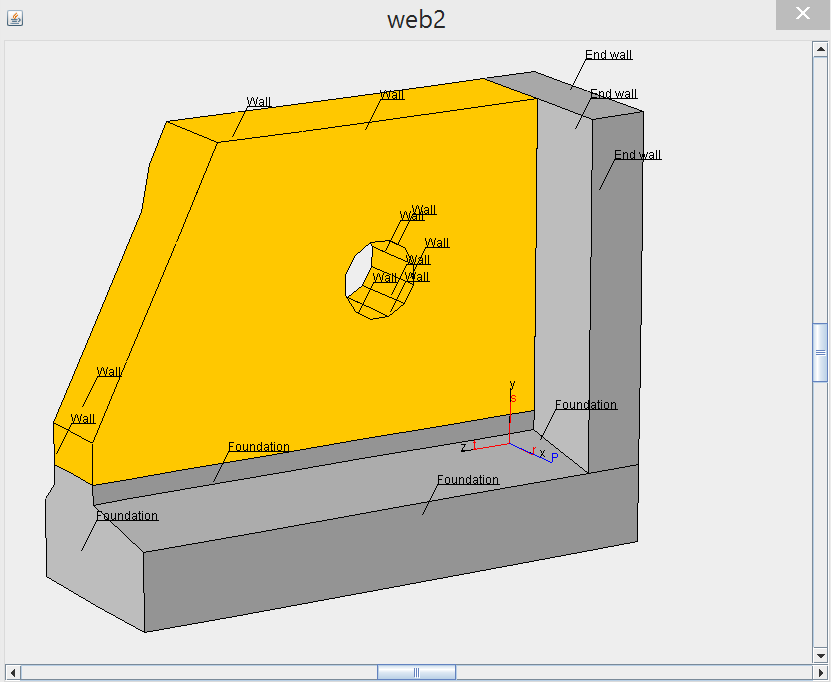Select the Wall label right of the hole
The height and width of the screenshot is (682, 831).
[437, 243]
